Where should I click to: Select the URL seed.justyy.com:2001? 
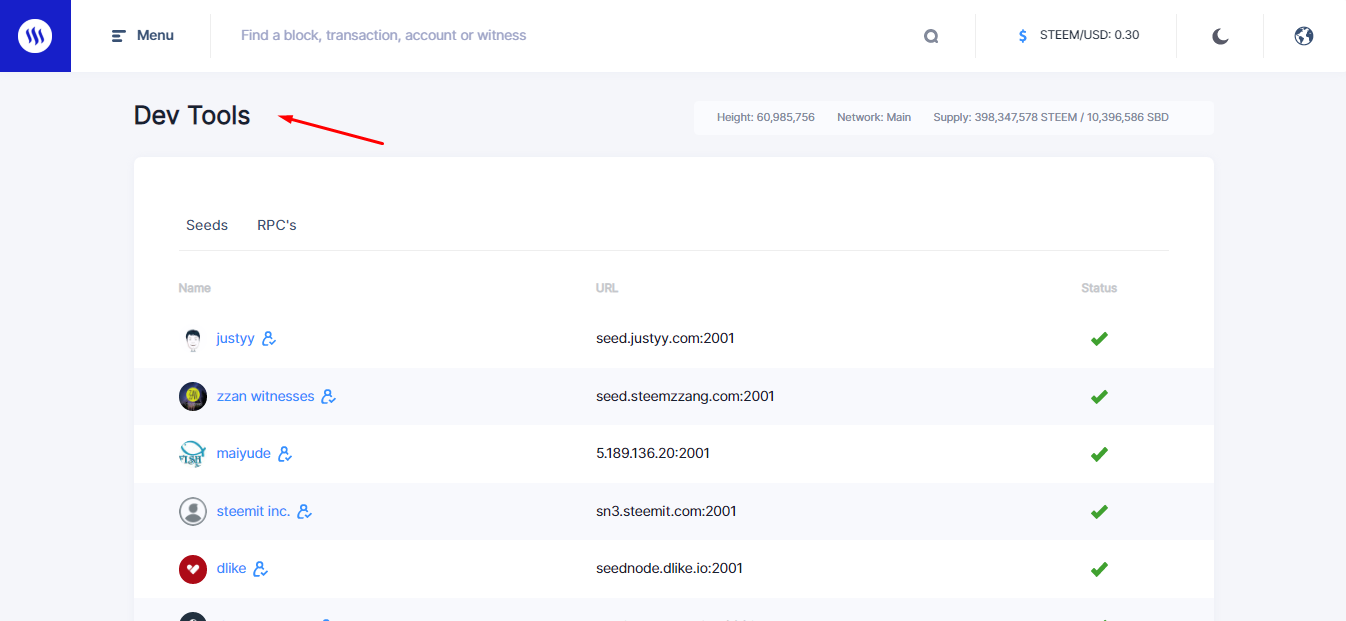tap(665, 338)
